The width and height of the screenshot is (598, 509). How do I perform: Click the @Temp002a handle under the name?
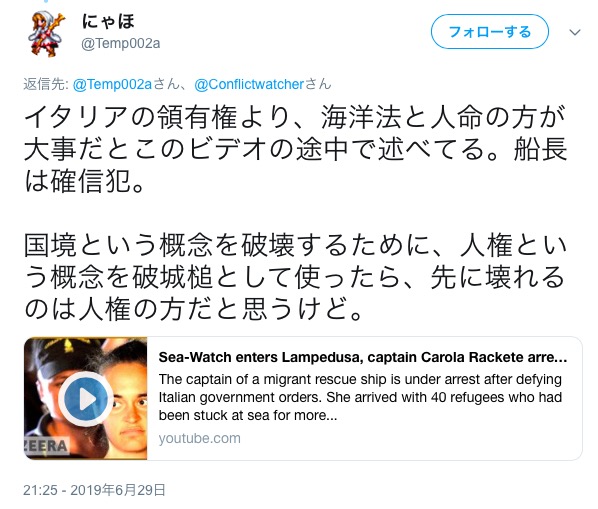tap(121, 43)
